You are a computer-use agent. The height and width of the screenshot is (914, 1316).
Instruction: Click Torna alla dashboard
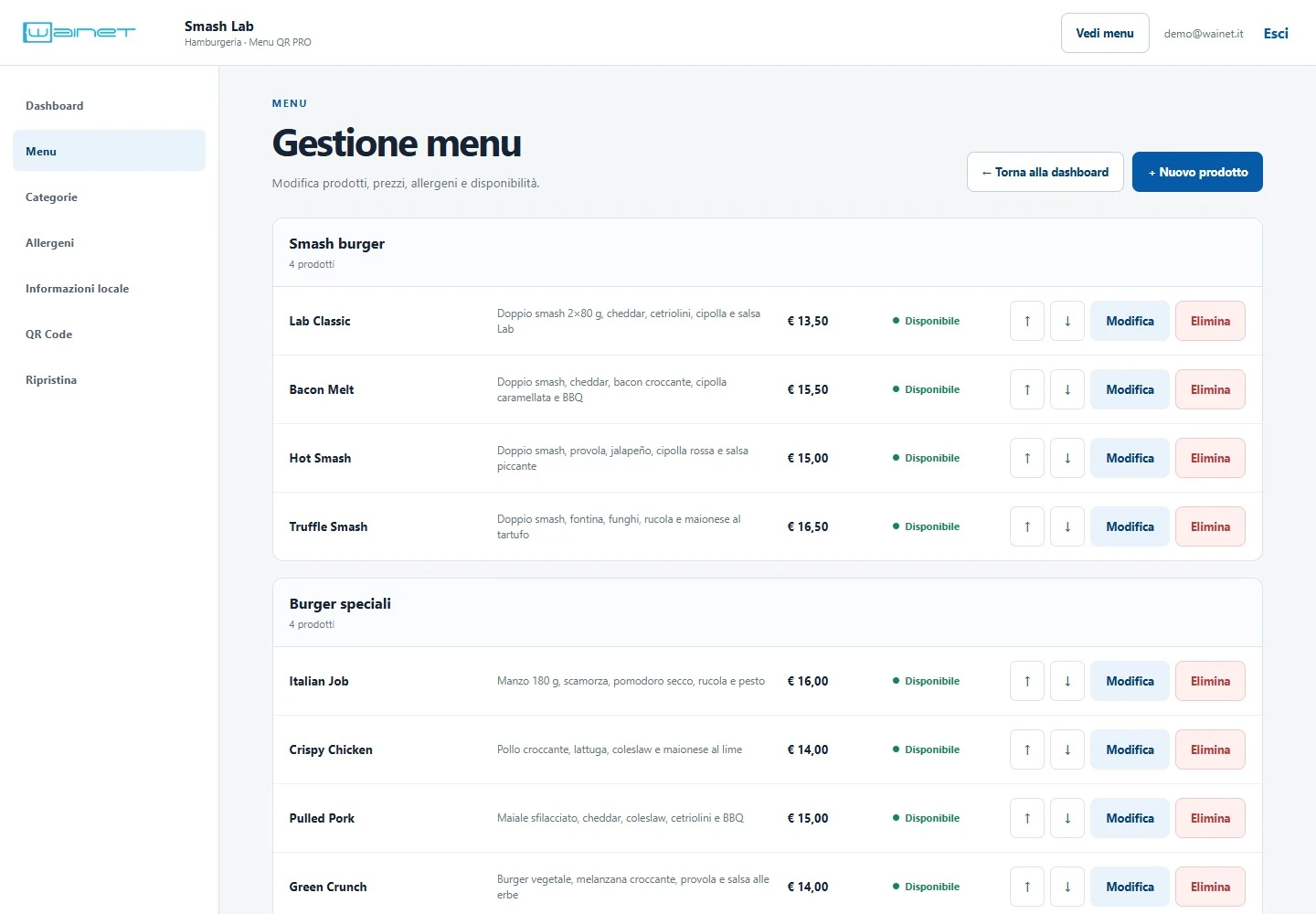click(x=1045, y=172)
